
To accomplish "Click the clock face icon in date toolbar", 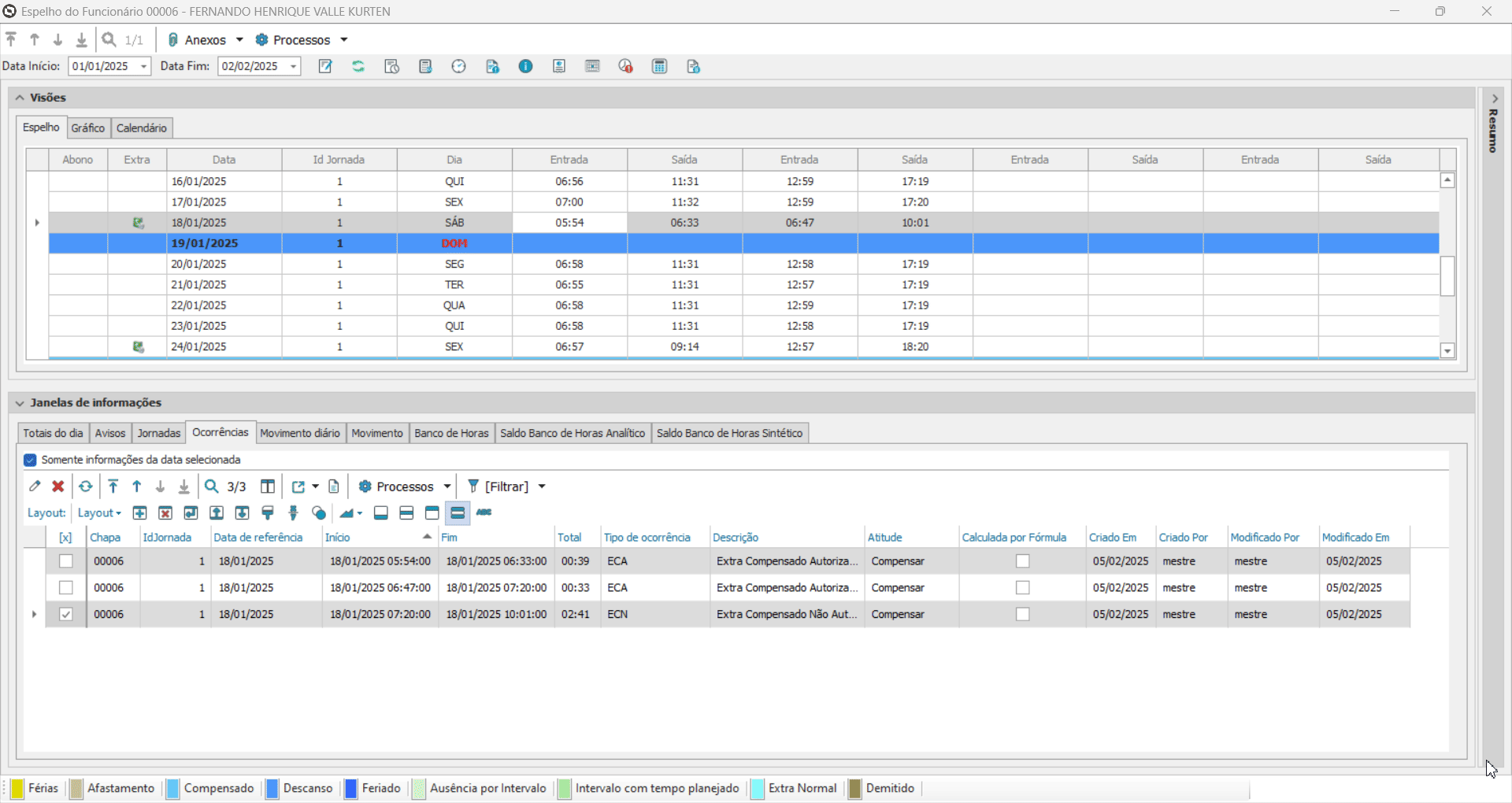I will 459,66.
